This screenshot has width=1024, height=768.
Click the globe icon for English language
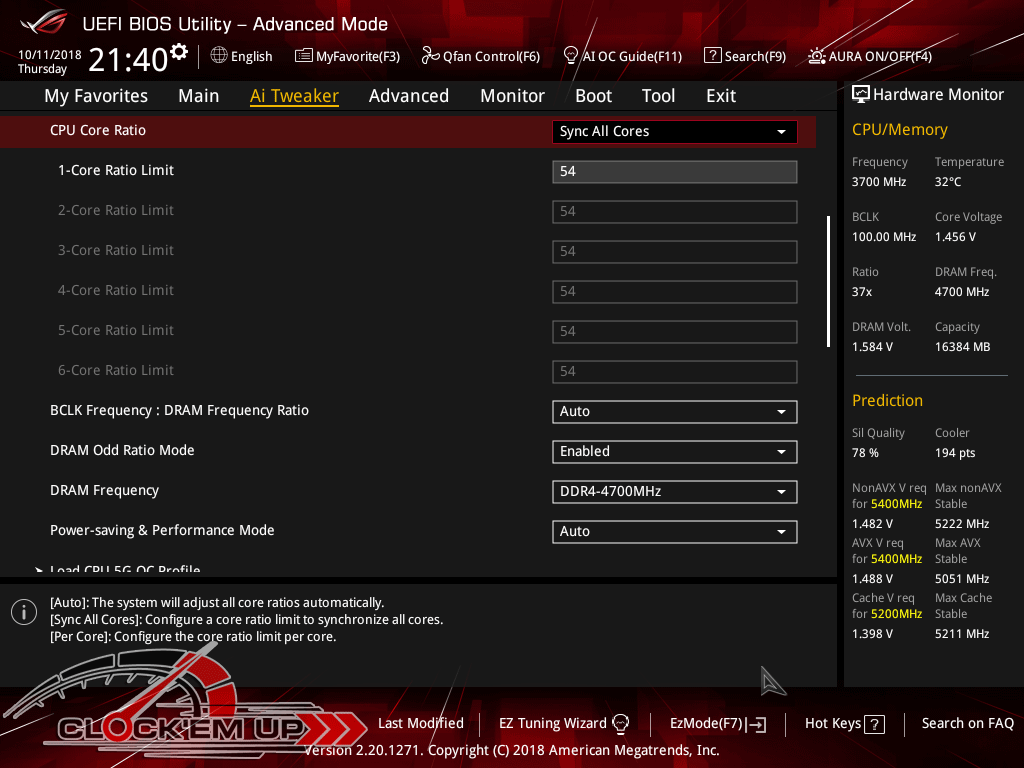[x=219, y=56]
